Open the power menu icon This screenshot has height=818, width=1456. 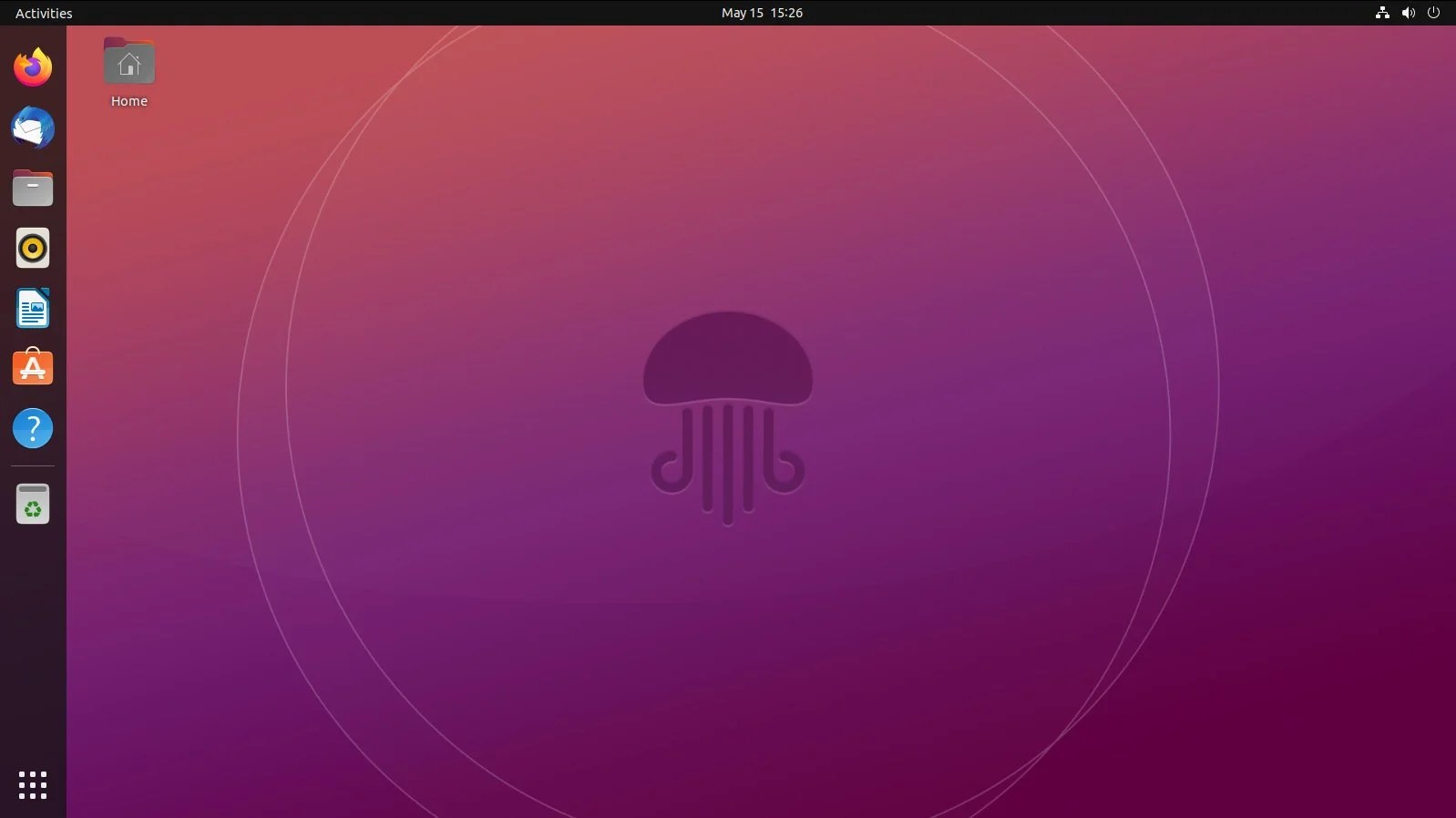click(x=1433, y=13)
